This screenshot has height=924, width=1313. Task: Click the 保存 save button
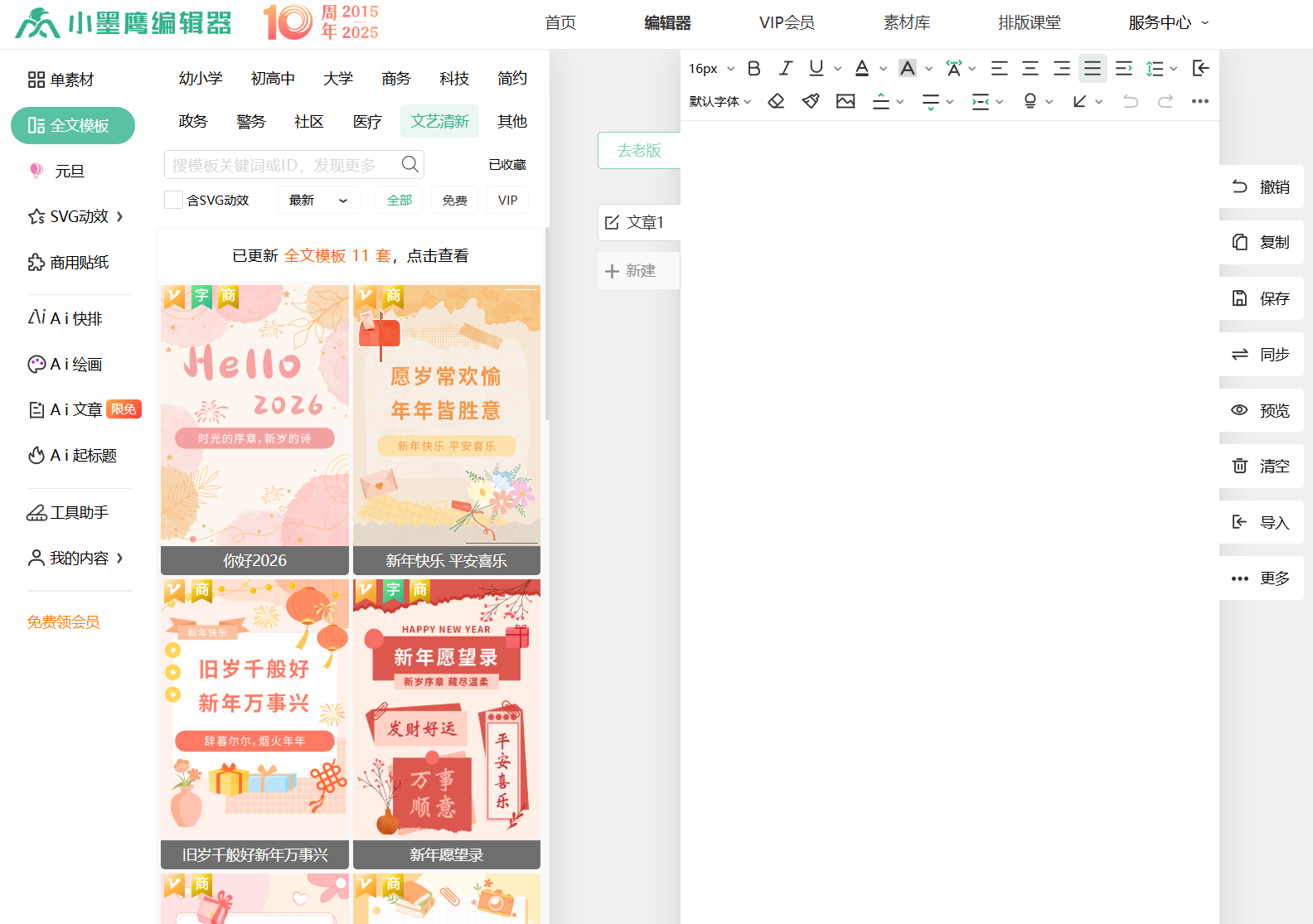click(1261, 298)
